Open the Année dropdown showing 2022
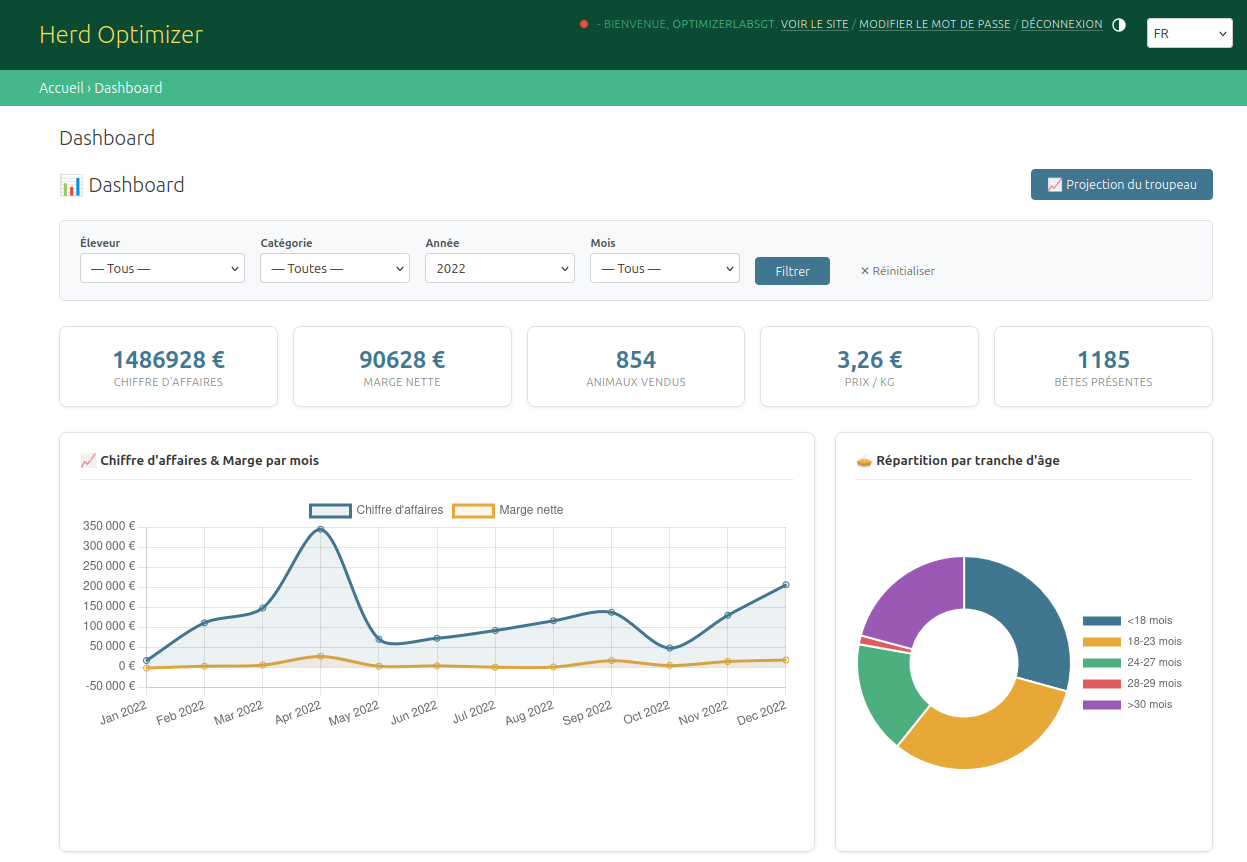Screen dimensions: 1247x862 (500, 268)
